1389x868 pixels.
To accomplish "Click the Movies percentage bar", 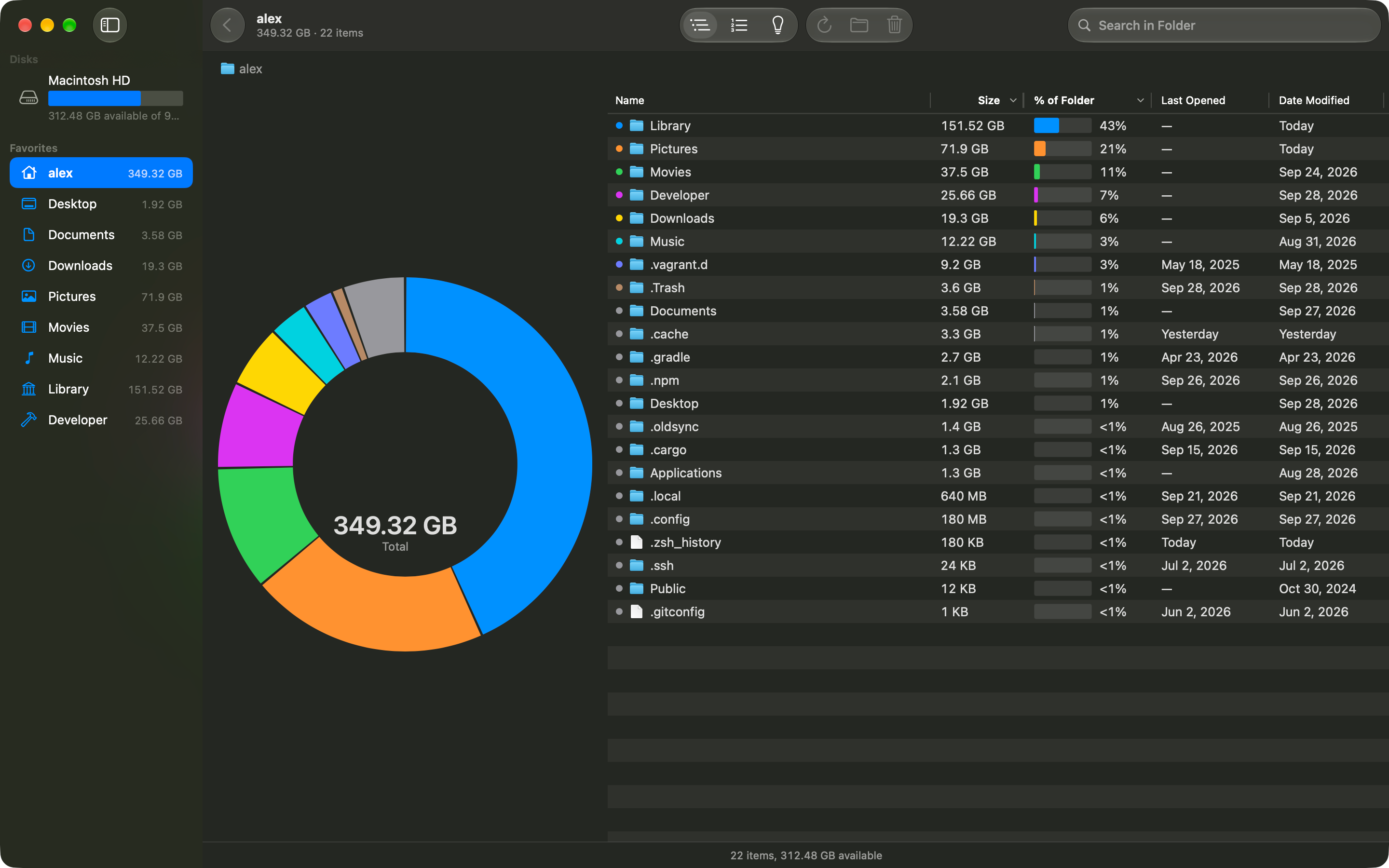I will point(1062,172).
